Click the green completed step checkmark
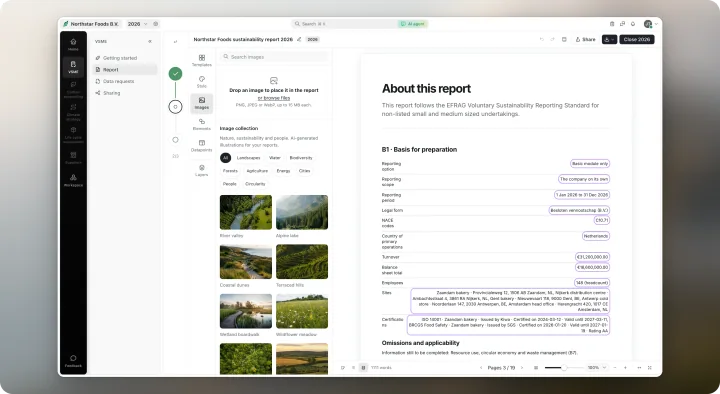Viewport: 720px width, 394px height. [x=175, y=73]
